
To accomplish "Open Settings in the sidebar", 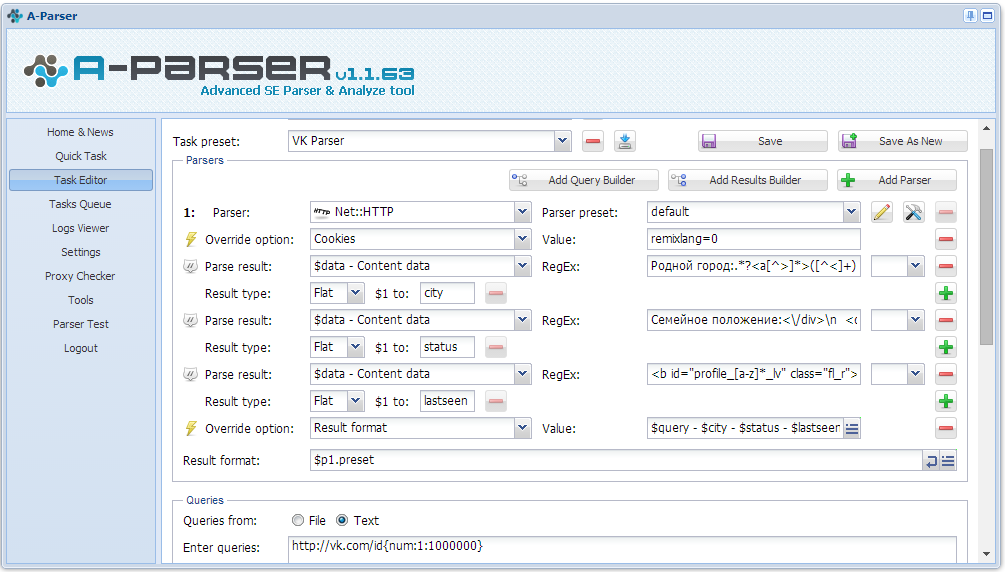I will pos(80,252).
